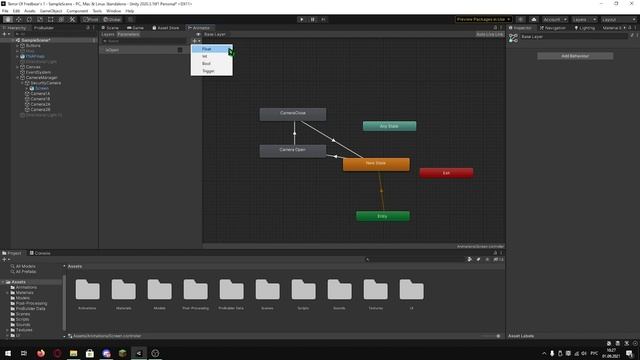The width and height of the screenshot is (640, 360).
Task: Open the Layout dropdown
Action: 619,19
